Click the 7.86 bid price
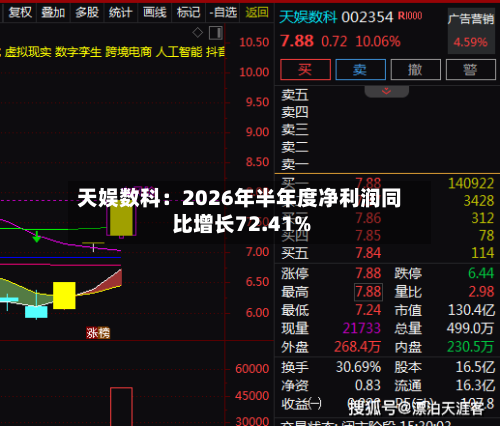Image resolution: width=500 pixels, height=426 pixels. pos(368,218)
